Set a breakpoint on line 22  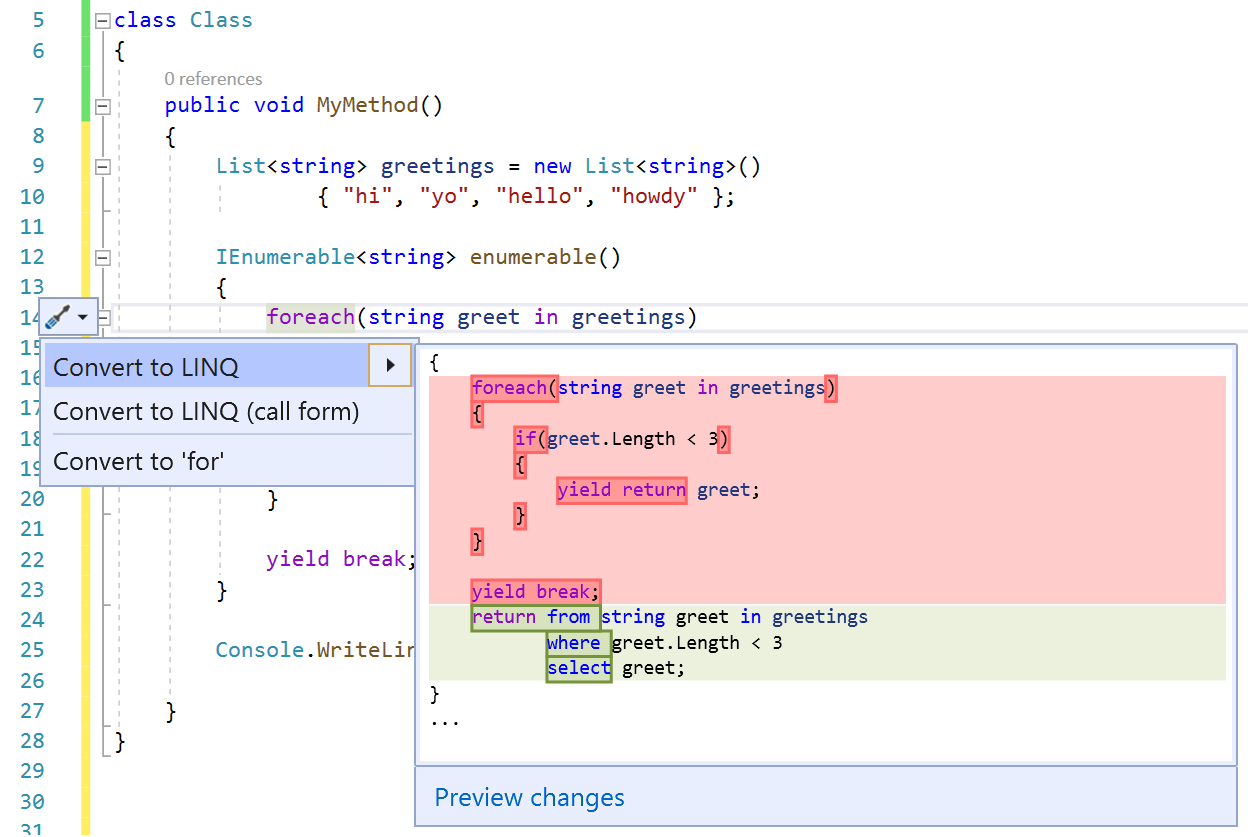tap(12, 558)
